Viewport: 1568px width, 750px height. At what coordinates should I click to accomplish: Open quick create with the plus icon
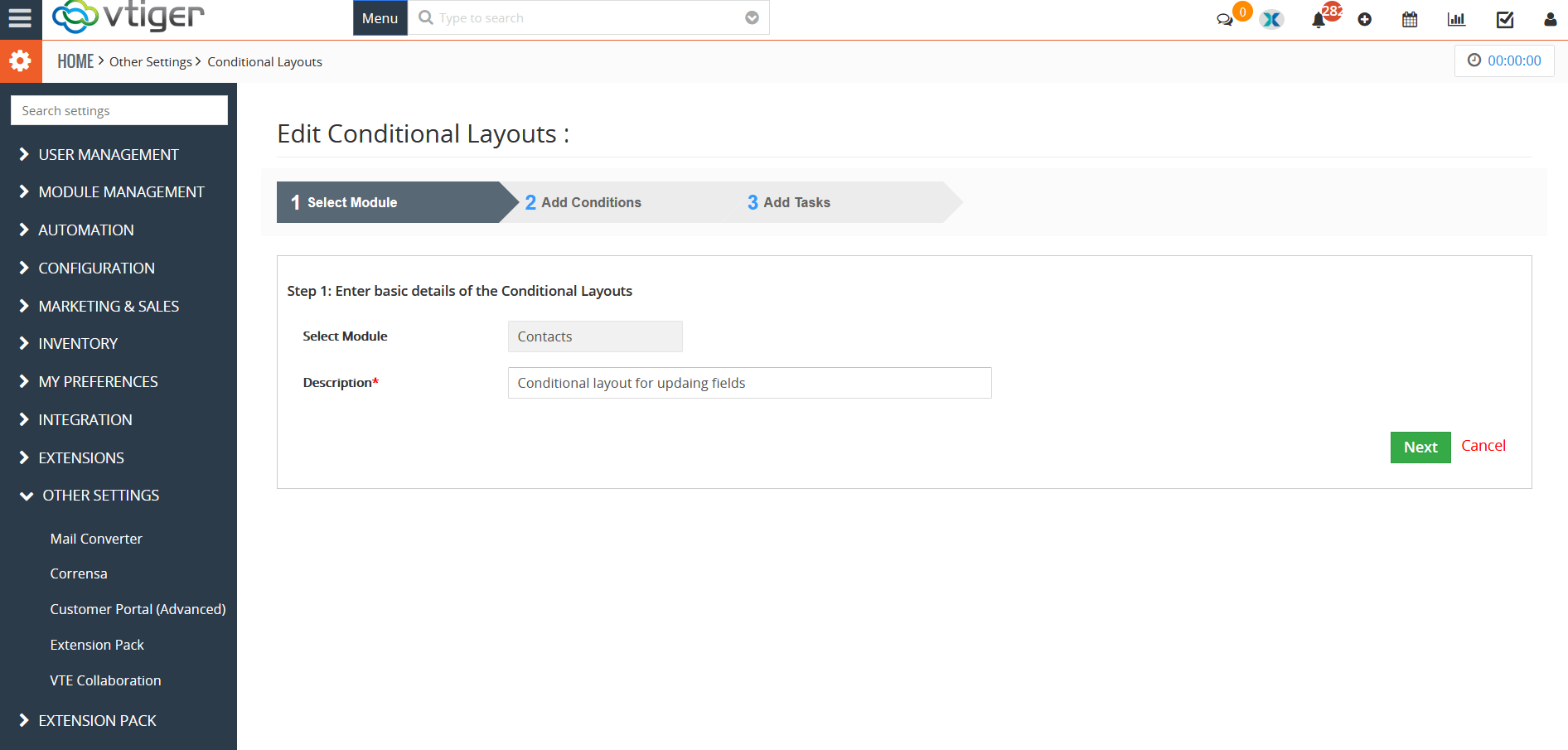coord(1365,18)
